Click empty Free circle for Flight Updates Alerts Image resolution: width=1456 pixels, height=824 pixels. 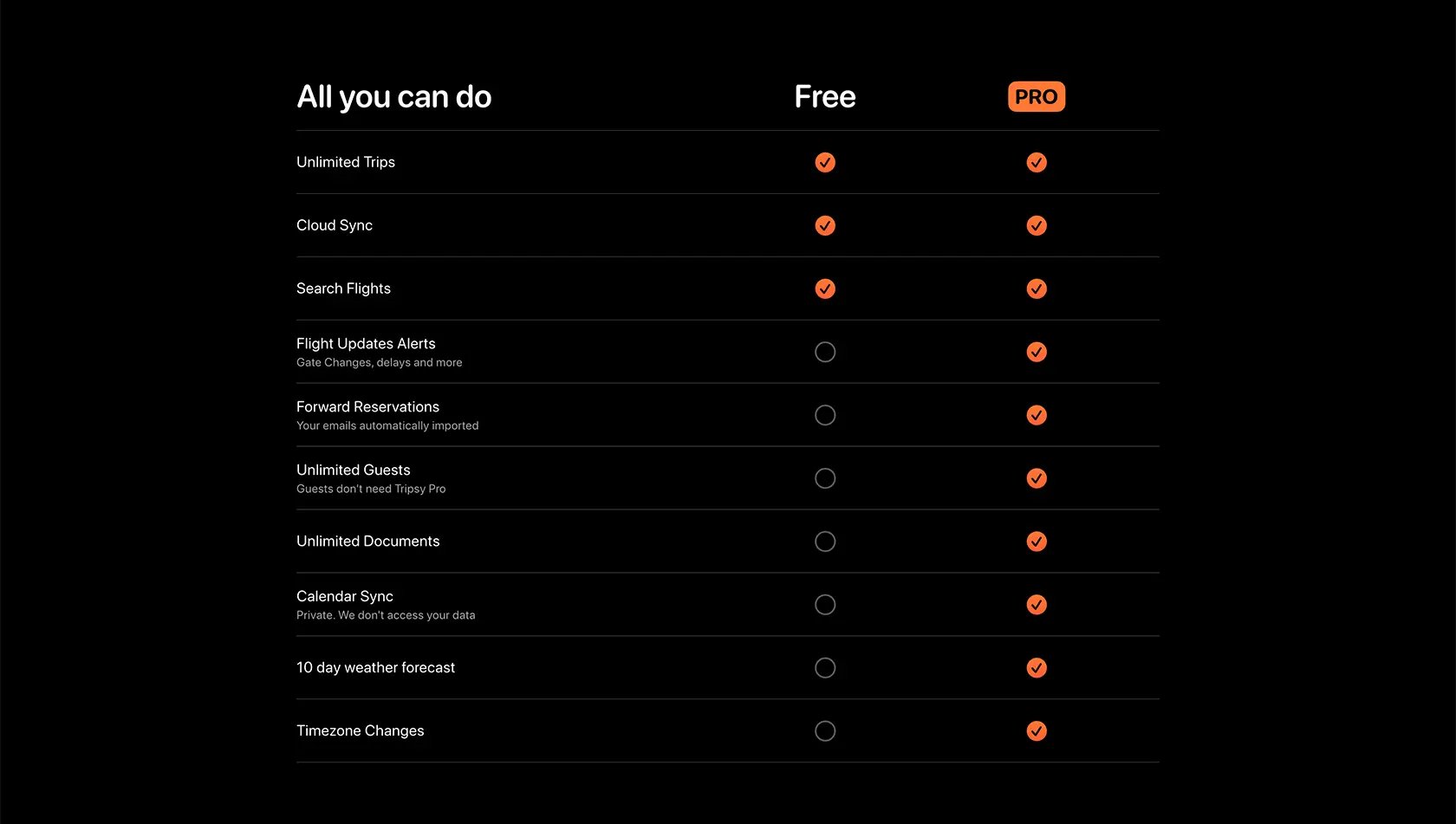(x=825, y=352)
